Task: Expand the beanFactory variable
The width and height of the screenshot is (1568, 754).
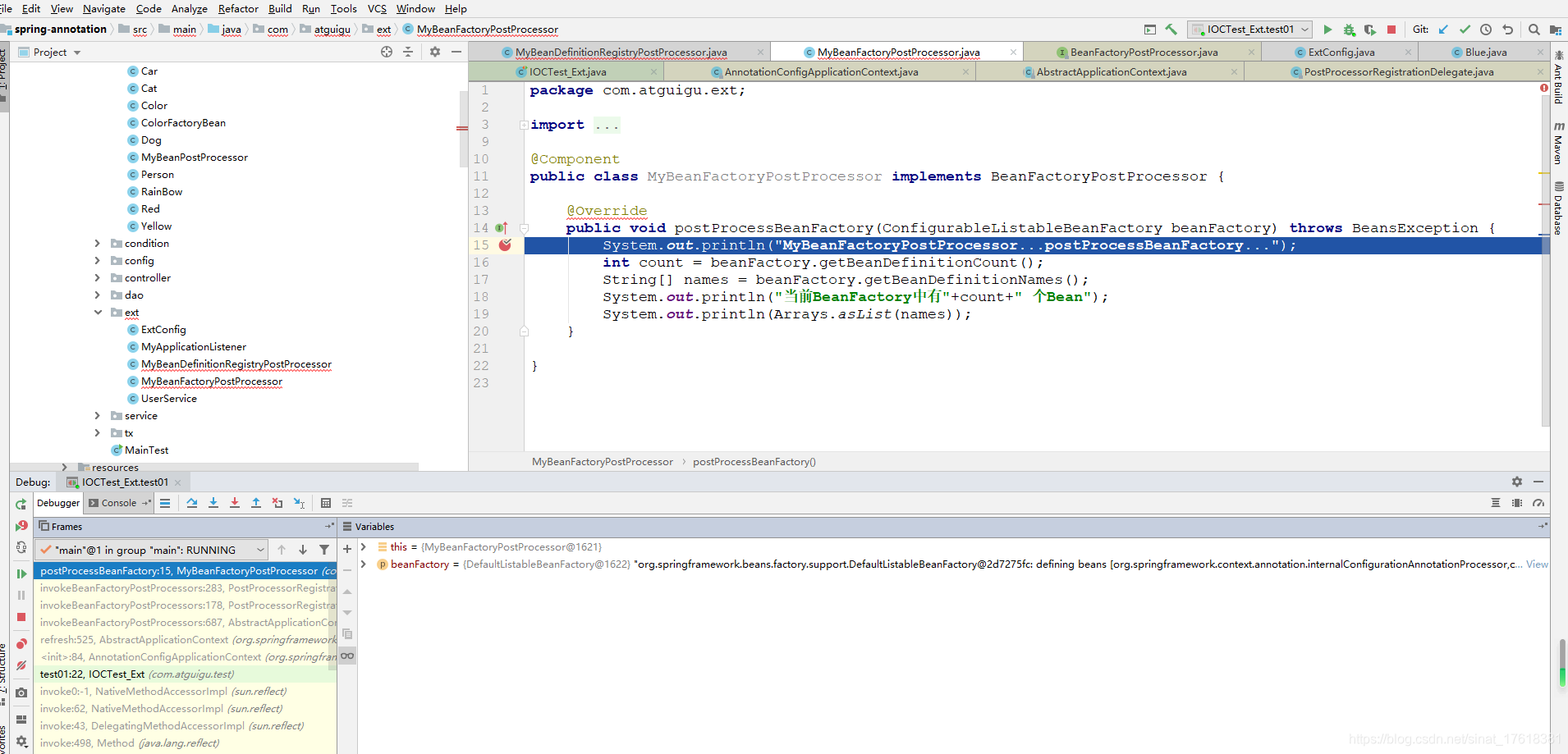Action: [x=363, y=564]
